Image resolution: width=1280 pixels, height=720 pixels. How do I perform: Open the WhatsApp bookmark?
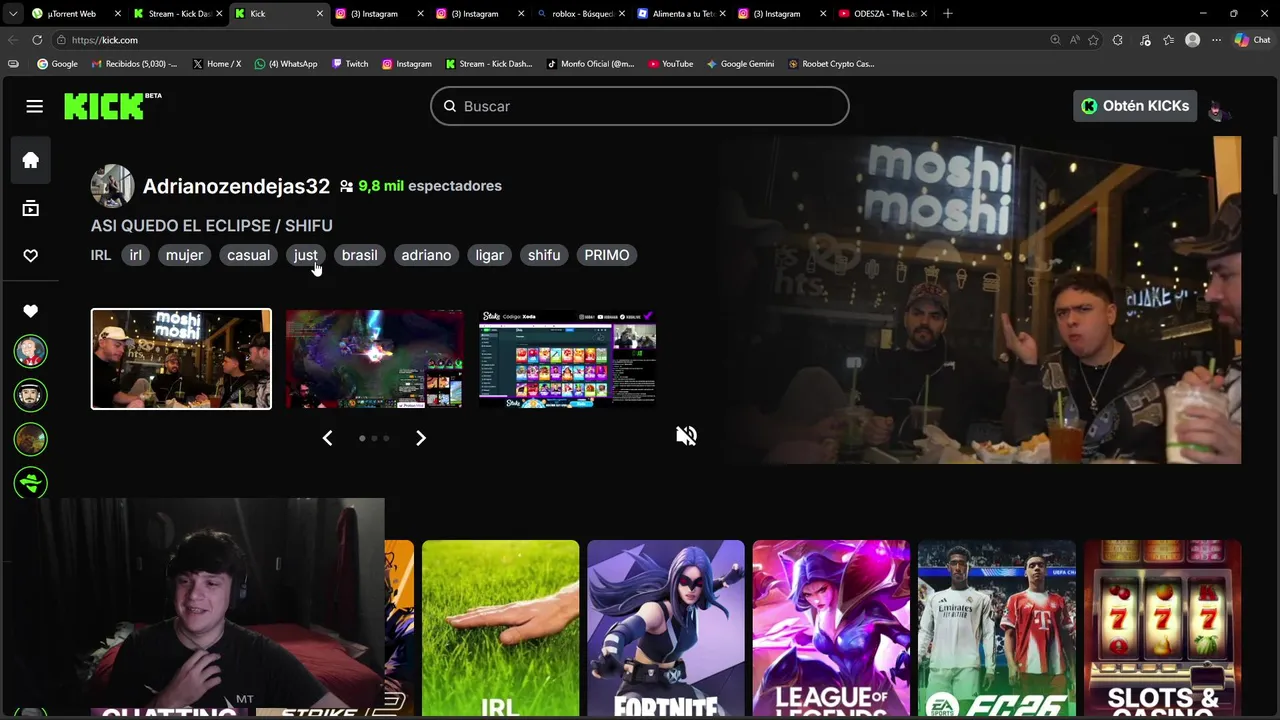coord(286,64)
